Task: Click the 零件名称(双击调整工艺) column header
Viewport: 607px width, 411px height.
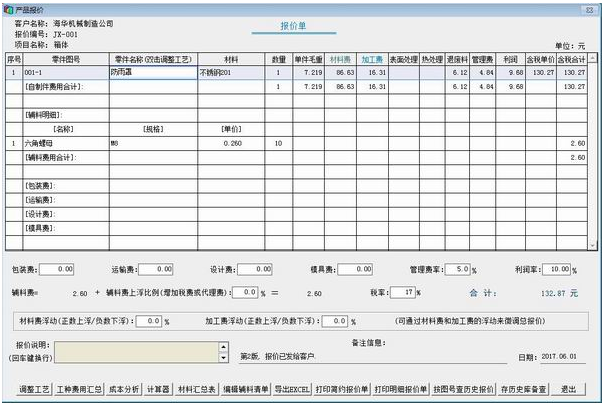Action: click(154, 59)
